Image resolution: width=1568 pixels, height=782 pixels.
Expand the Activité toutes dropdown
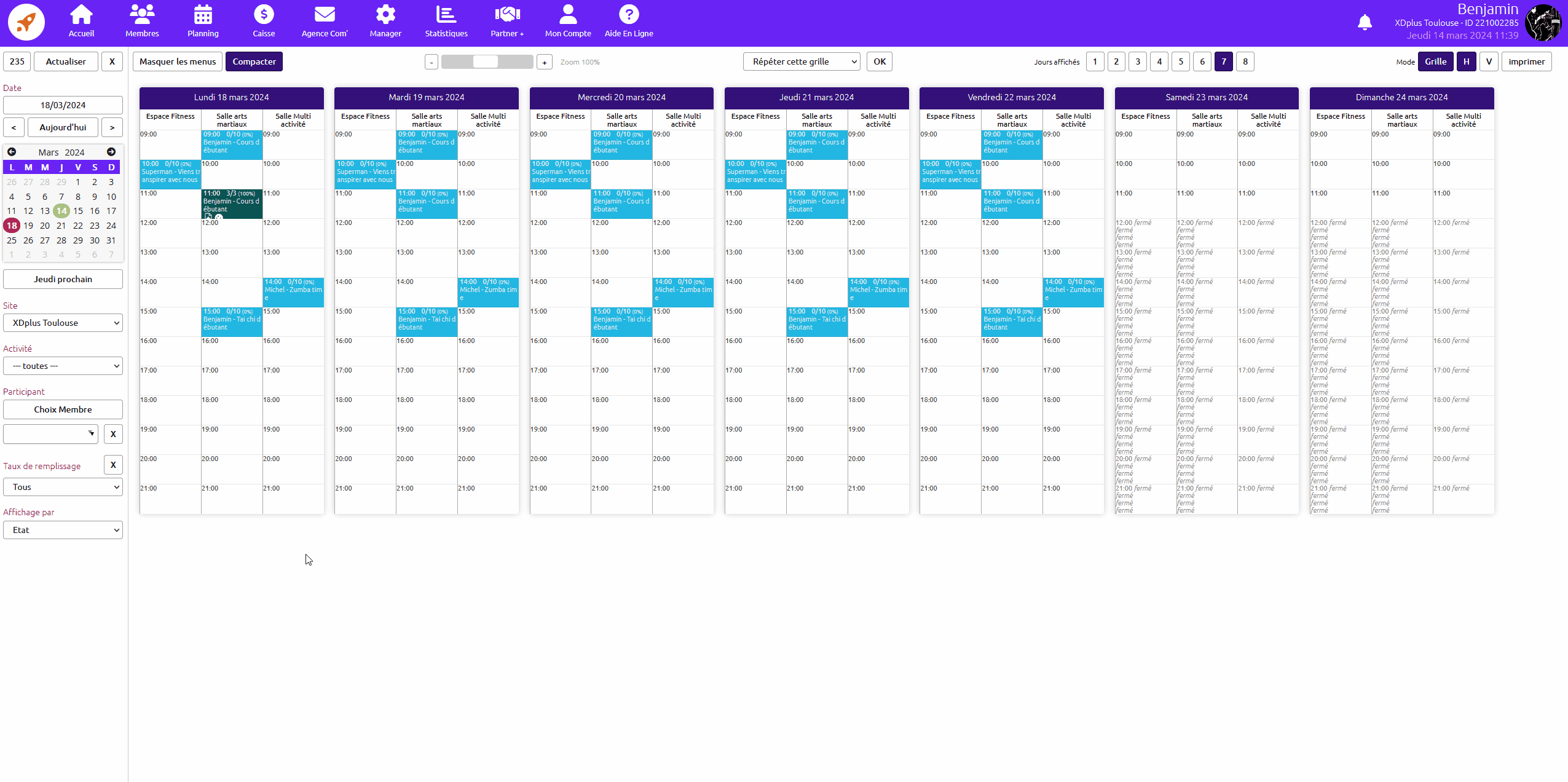[63, 366]
